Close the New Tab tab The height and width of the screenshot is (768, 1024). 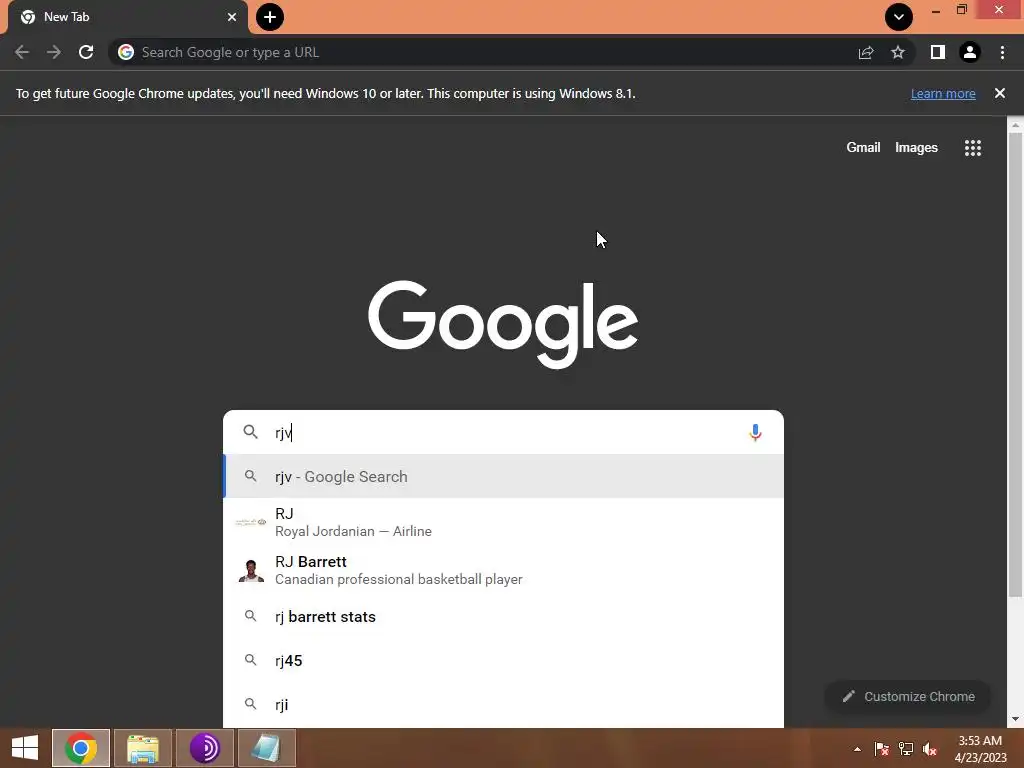pos(232,17)
